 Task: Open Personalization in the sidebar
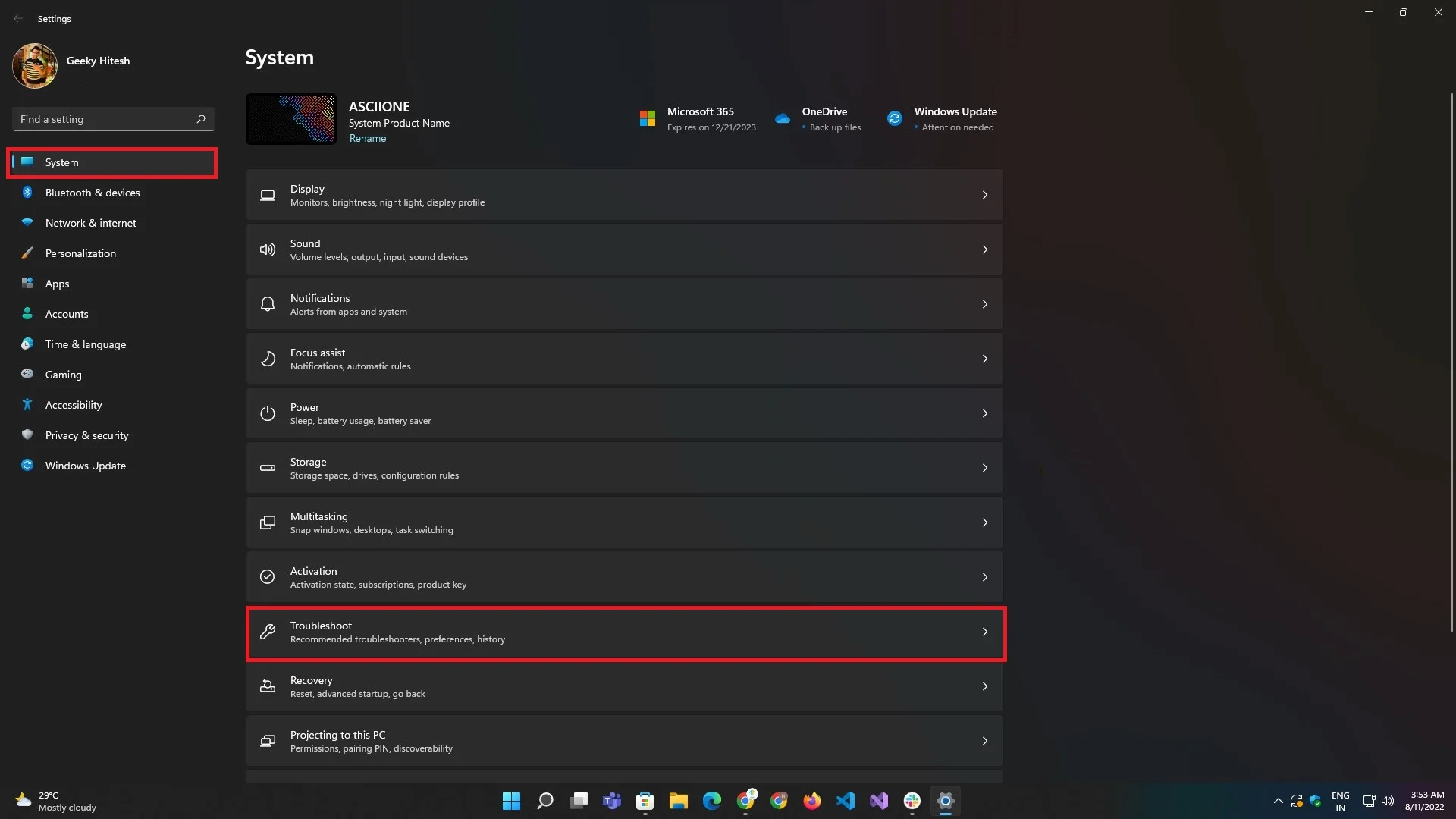pos(112,253)
